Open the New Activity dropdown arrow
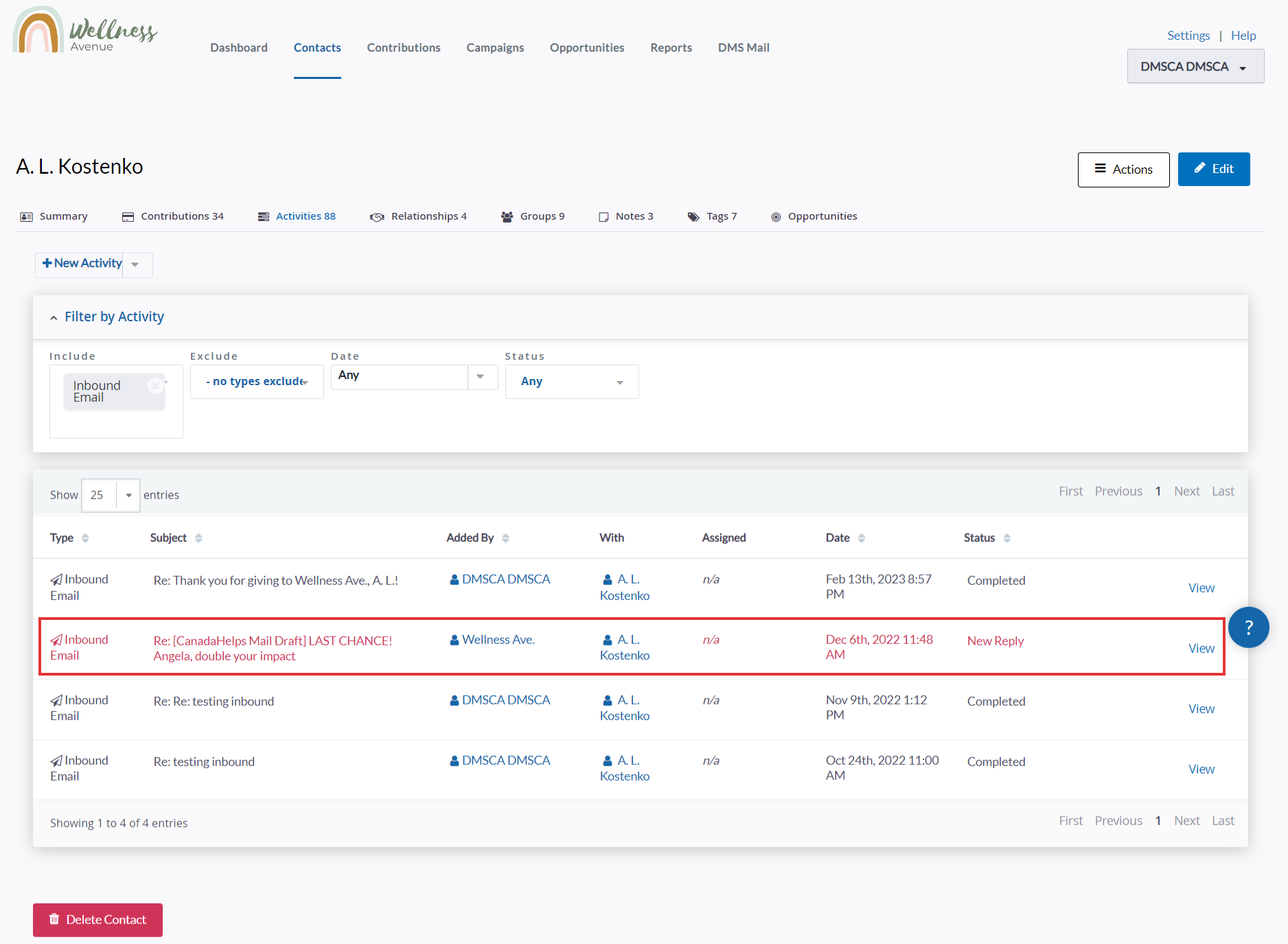1288x944 pixels. (x=135, y=264)
